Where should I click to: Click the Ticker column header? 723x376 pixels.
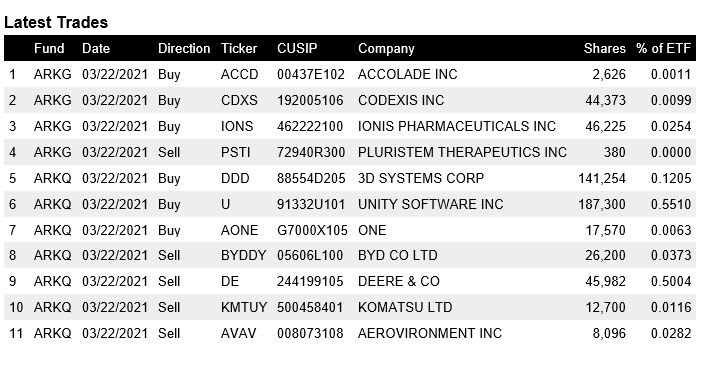coord(239,48)
